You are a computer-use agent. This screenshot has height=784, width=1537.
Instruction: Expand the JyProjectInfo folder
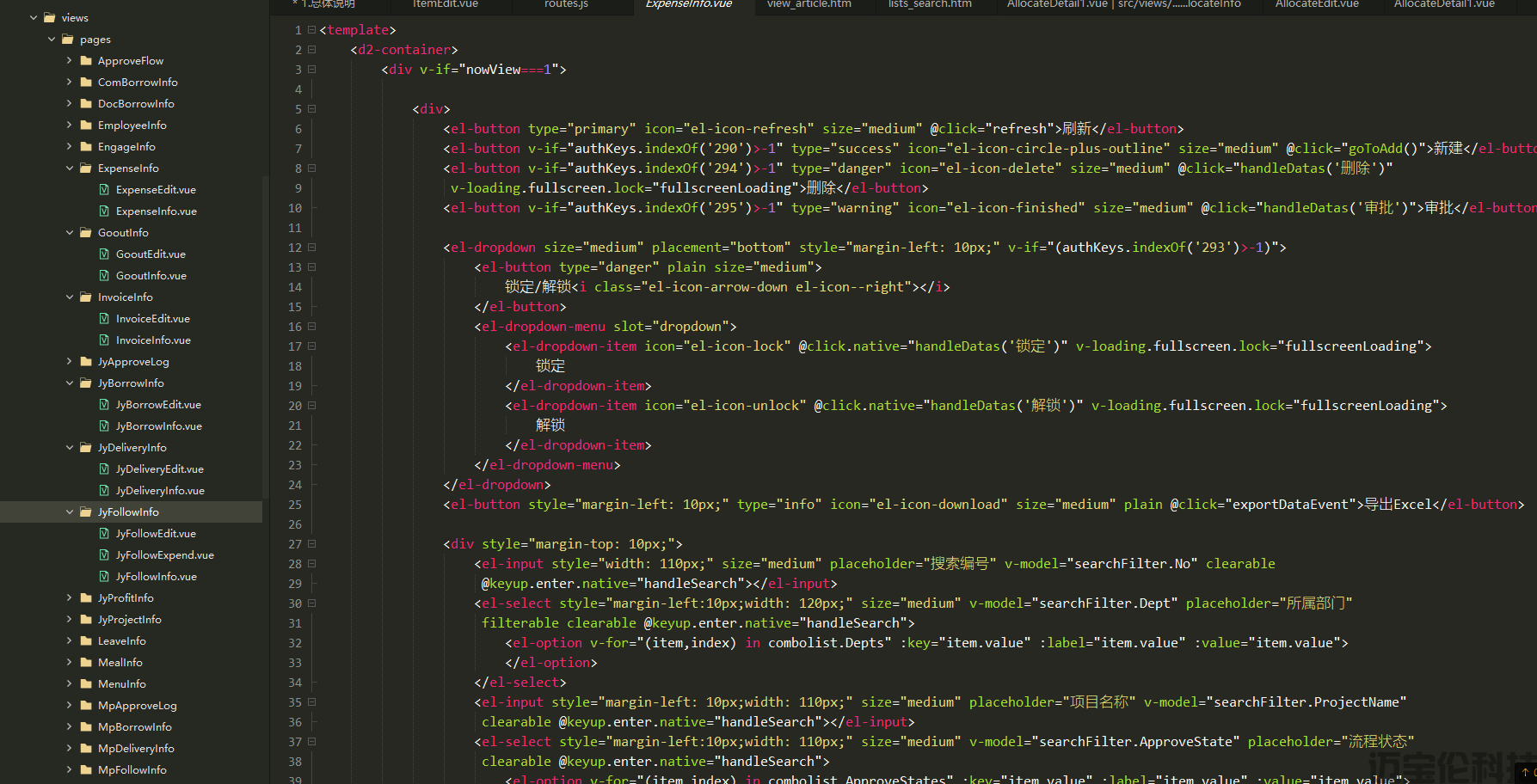(x=70, y=620)
